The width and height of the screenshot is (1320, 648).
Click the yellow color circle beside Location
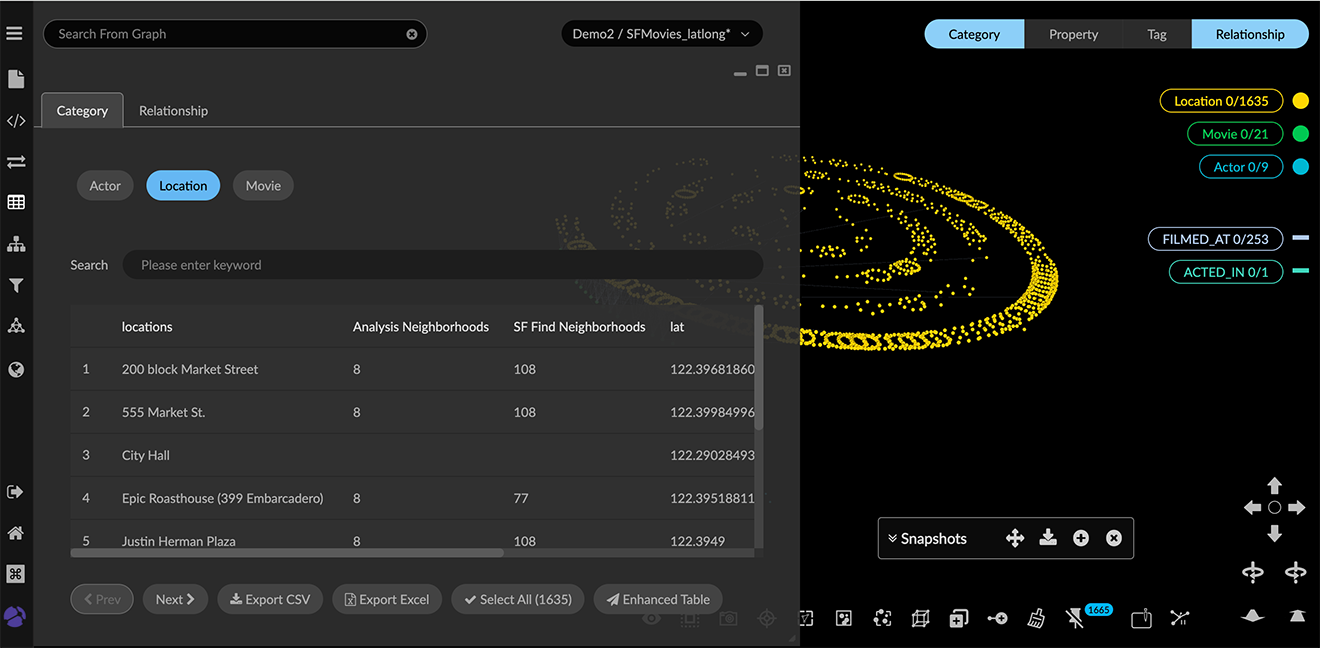[x=1300, y=100]
